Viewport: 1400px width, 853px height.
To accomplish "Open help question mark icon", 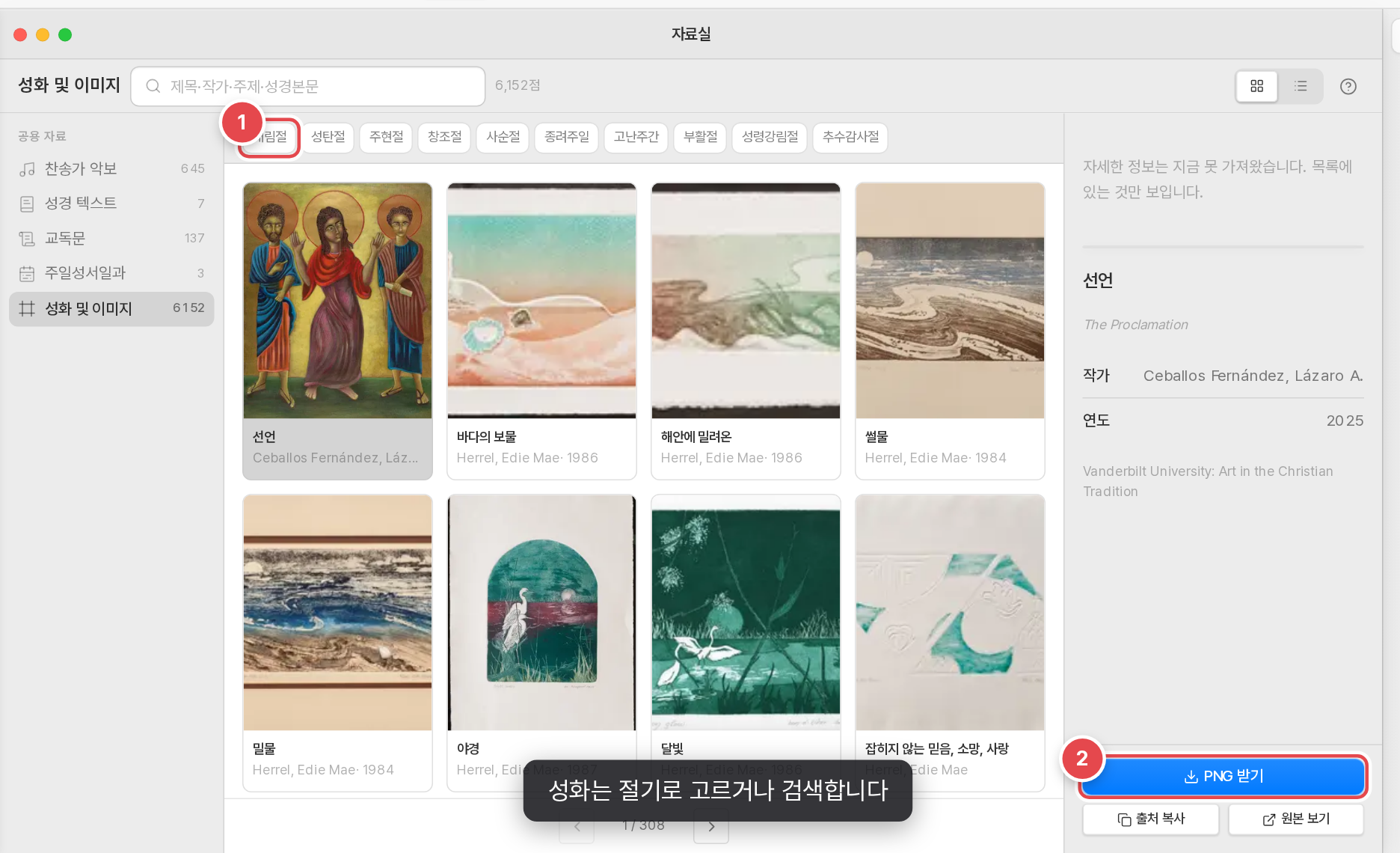I will click(1348, 87).
